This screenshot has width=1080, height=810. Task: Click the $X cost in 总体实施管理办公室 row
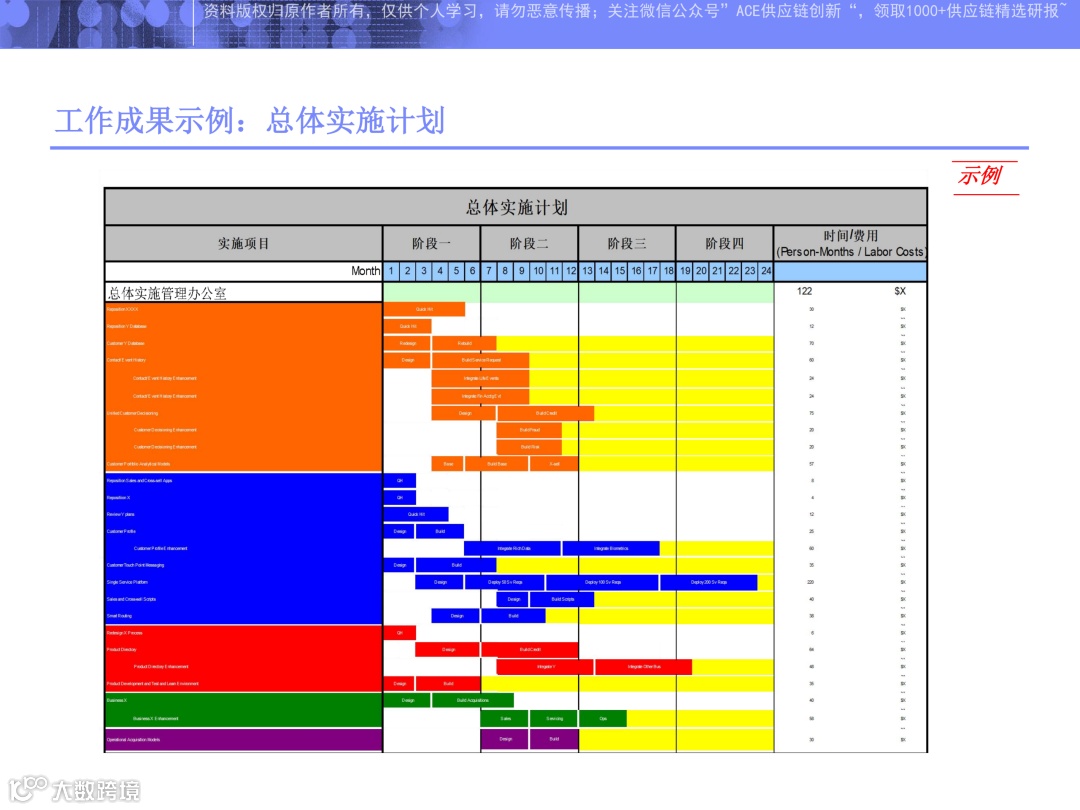pos(900,291)
